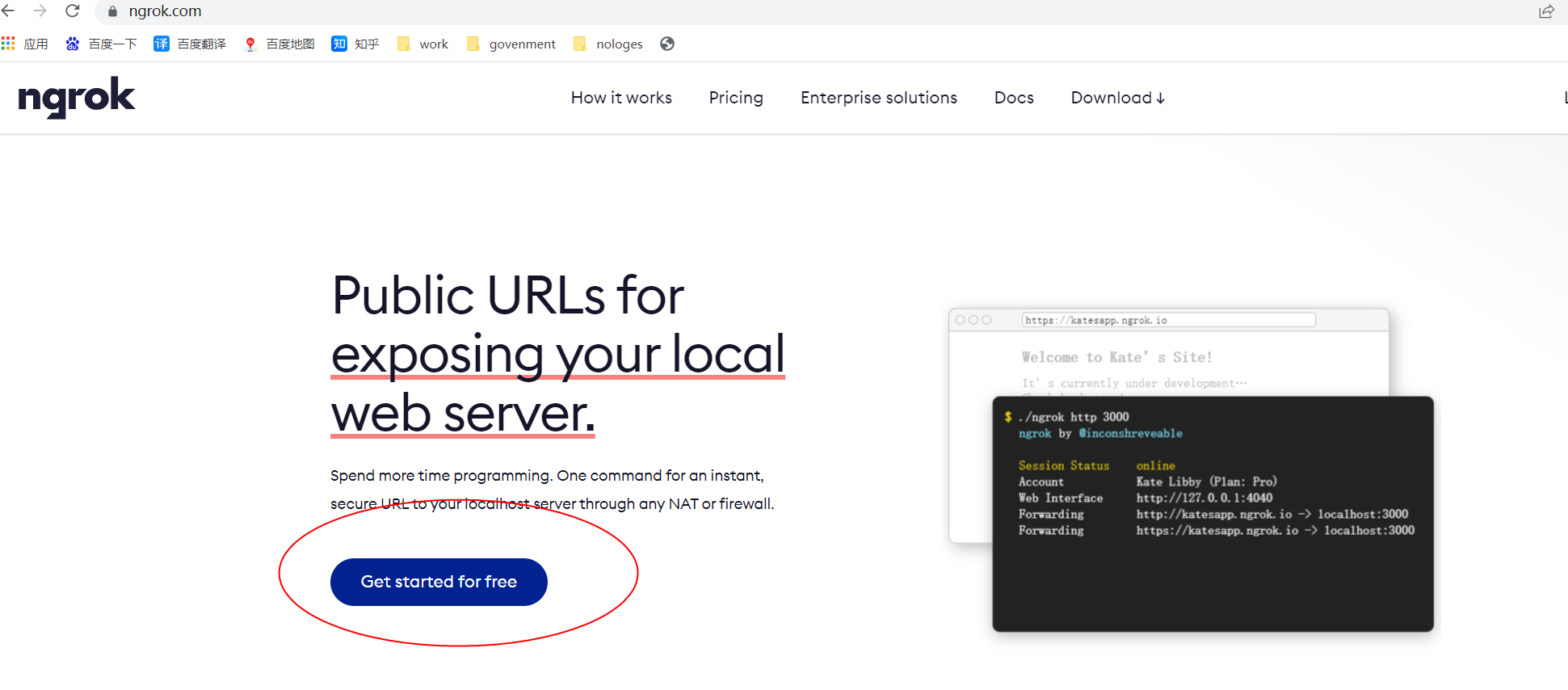This screenshot has width=1568, height=690.
Task: Click the ngrok logo
Action: click(77, 98)
